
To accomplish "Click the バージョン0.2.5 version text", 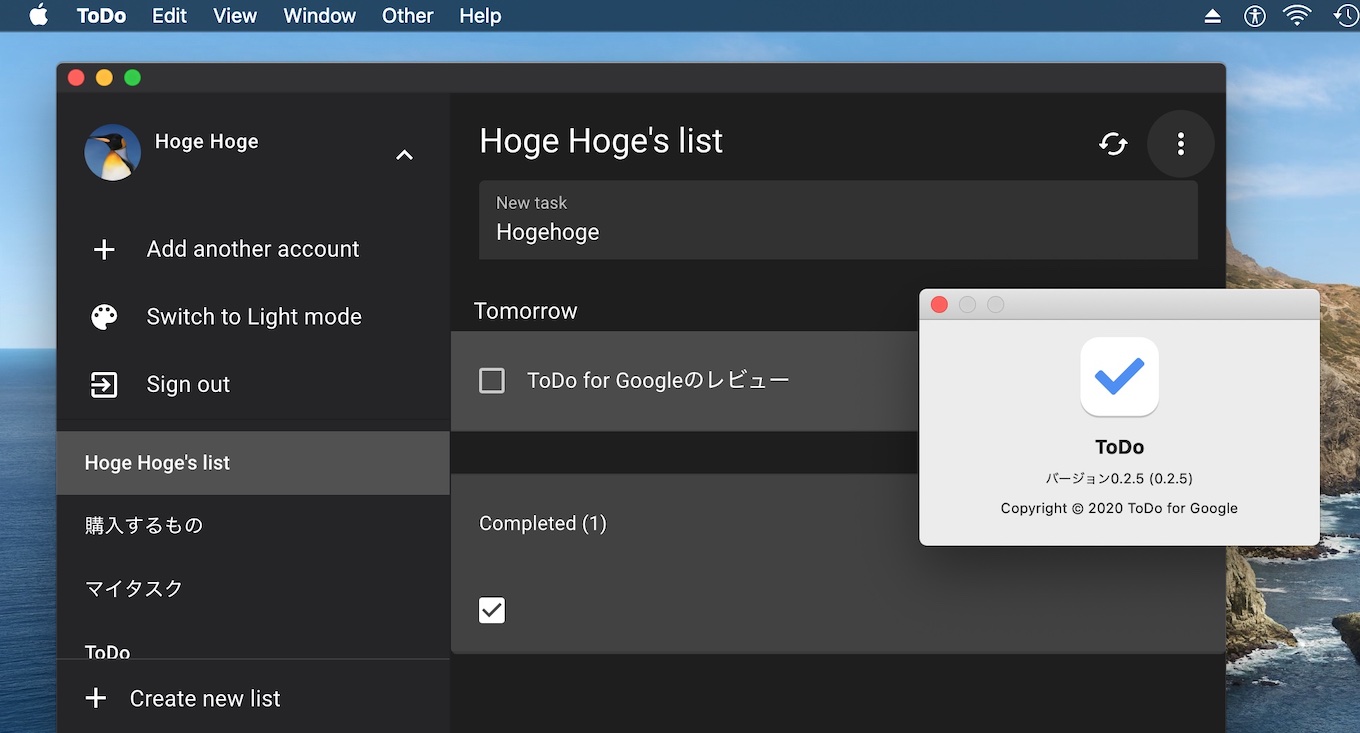I will tap(1119, 478).
